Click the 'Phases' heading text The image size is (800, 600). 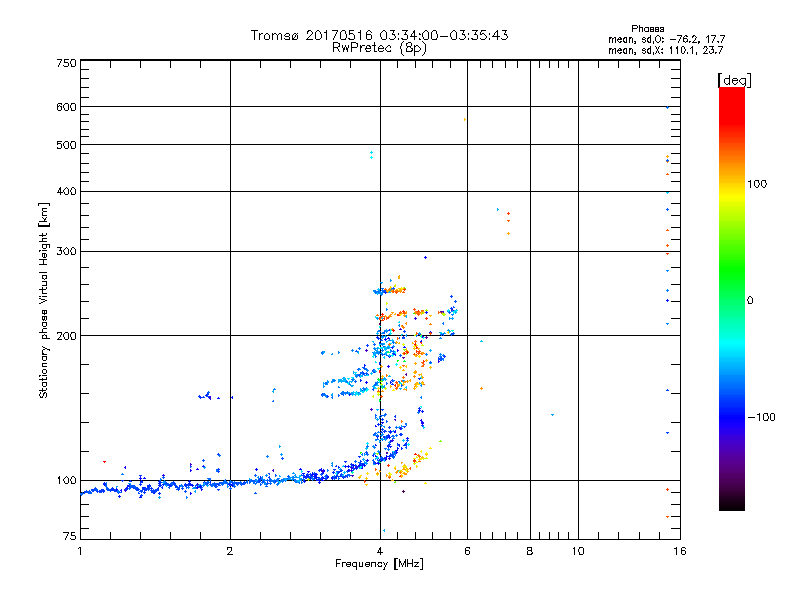647,29
